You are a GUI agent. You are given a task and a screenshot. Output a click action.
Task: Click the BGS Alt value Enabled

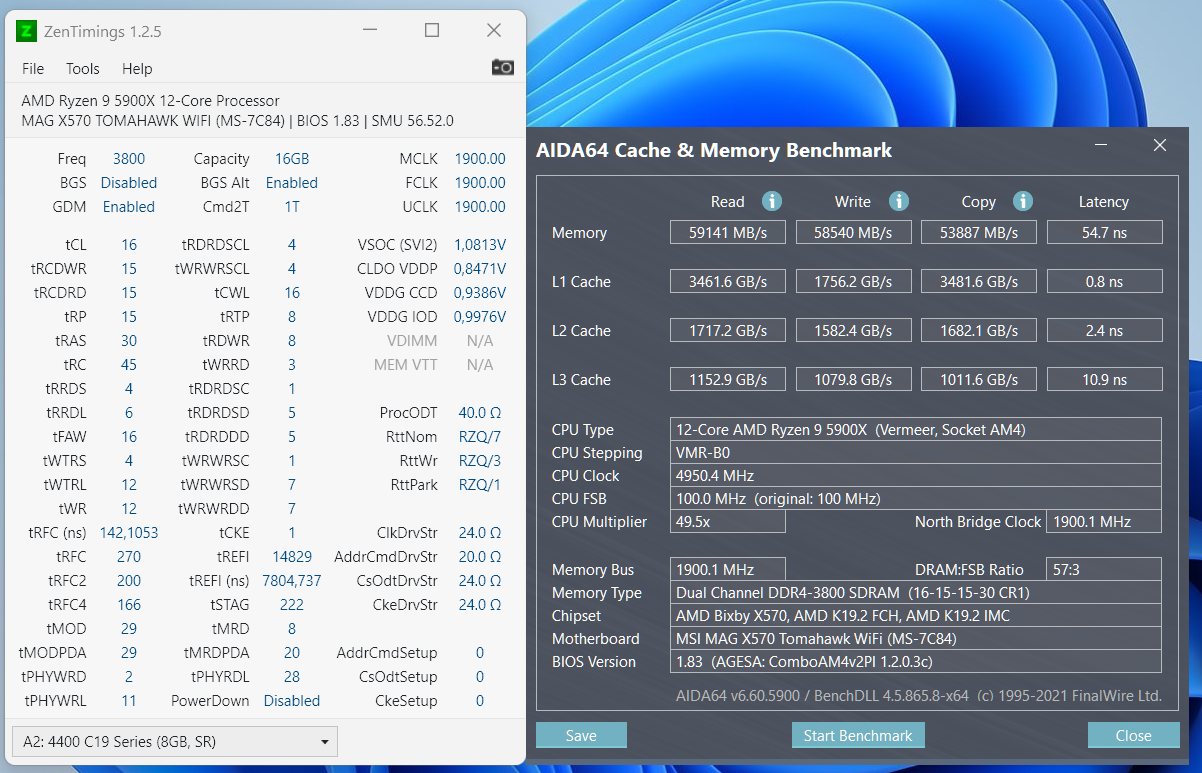click(x=292, y=182)
